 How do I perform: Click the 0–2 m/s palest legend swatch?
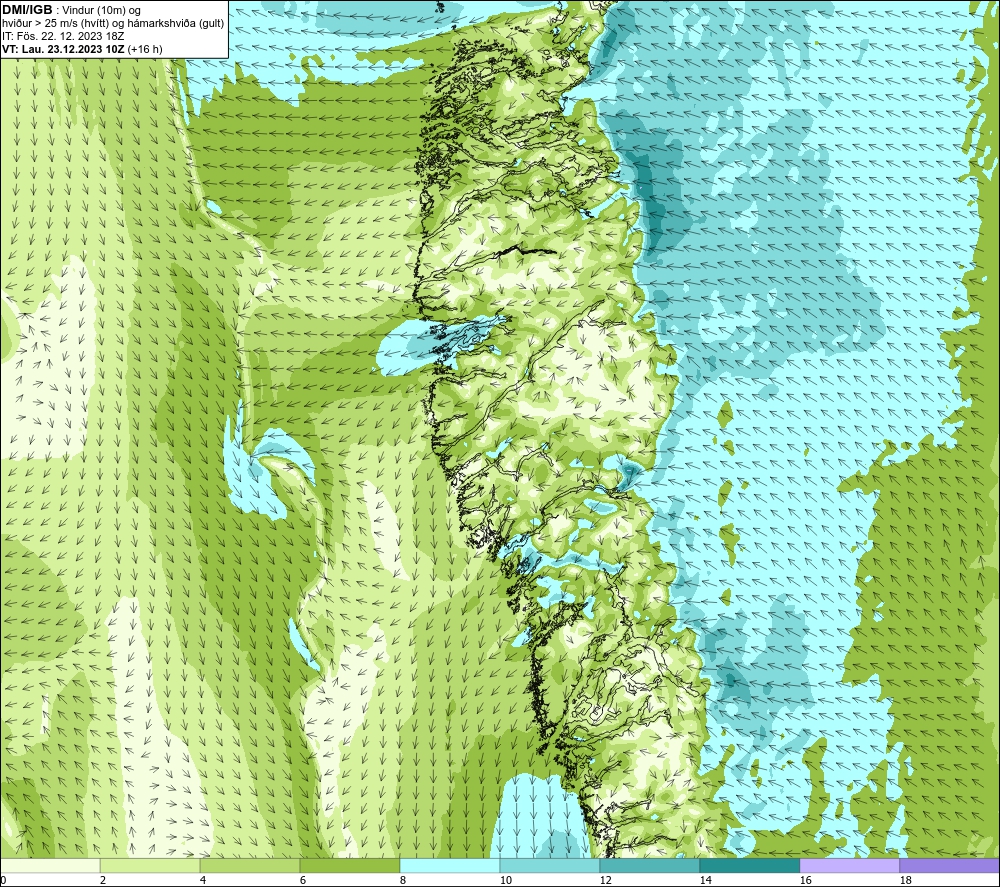50,865
